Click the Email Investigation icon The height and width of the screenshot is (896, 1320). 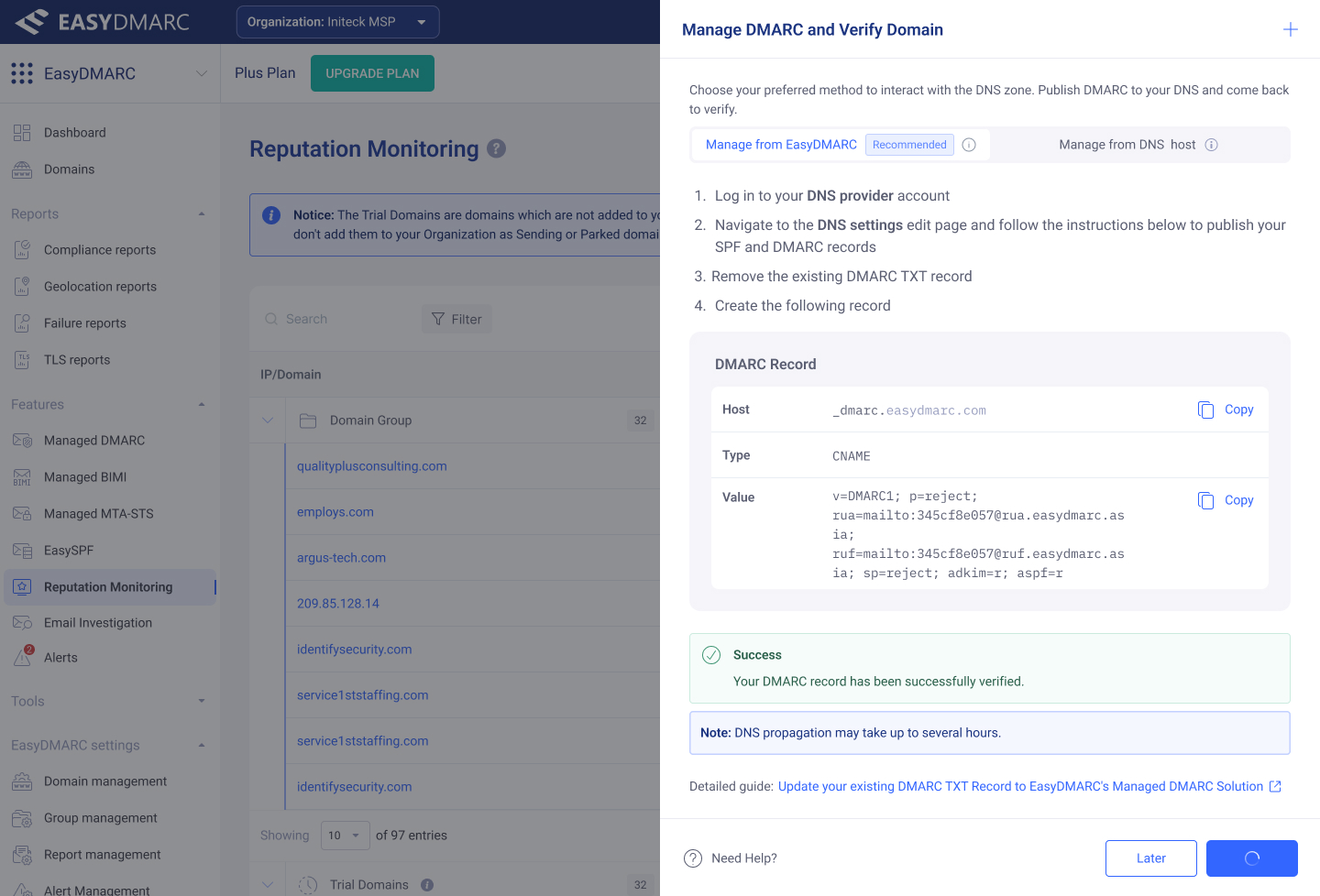tap(22, 623)
